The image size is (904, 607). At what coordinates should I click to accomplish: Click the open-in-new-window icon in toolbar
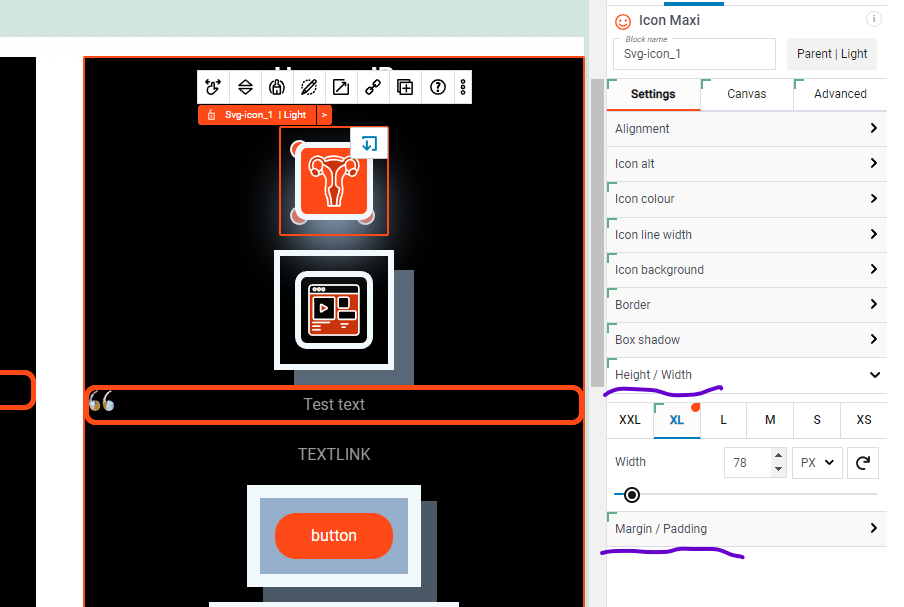pos(341,87)
